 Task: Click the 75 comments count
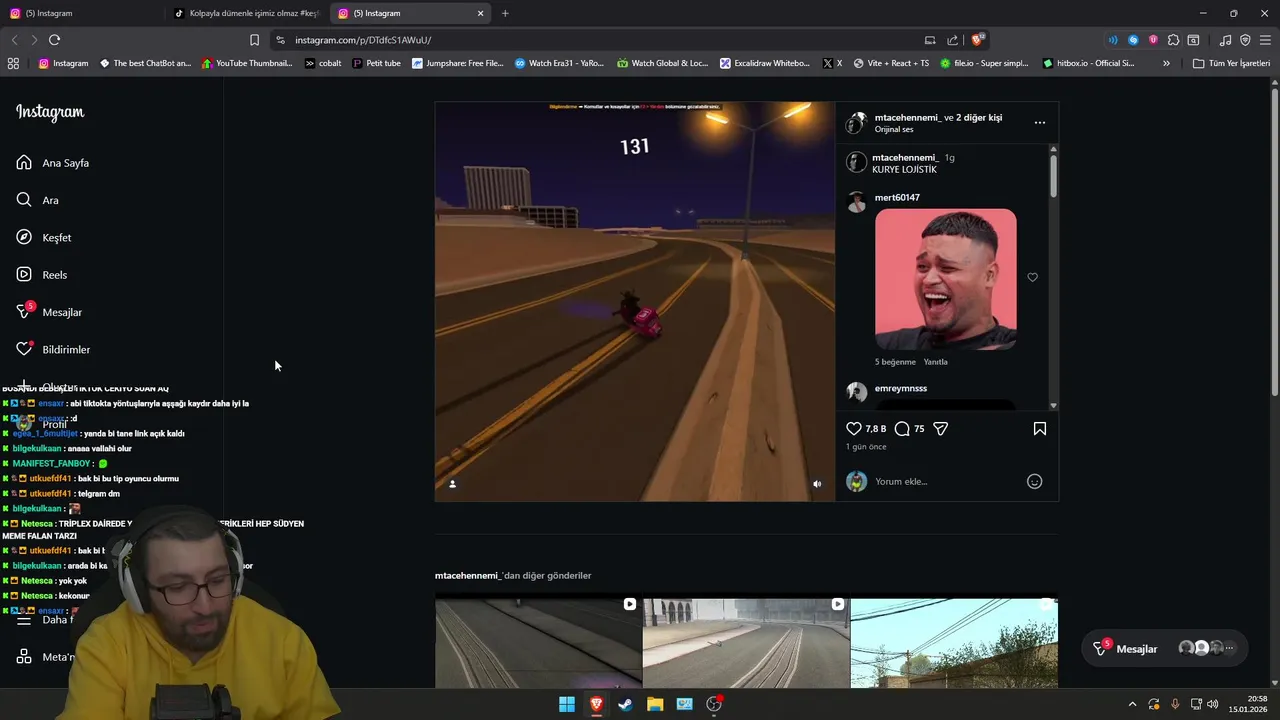click(919, 428)
